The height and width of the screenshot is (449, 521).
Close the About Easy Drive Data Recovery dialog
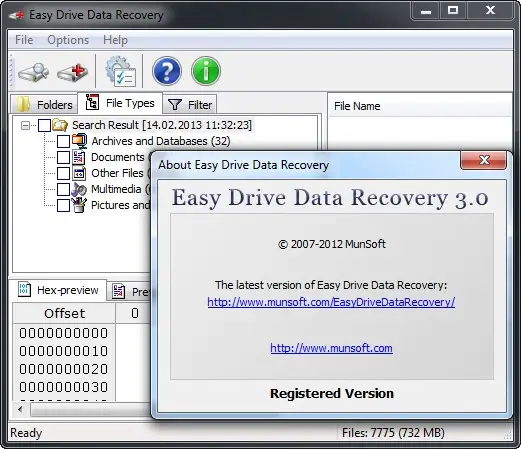(484, 160)
